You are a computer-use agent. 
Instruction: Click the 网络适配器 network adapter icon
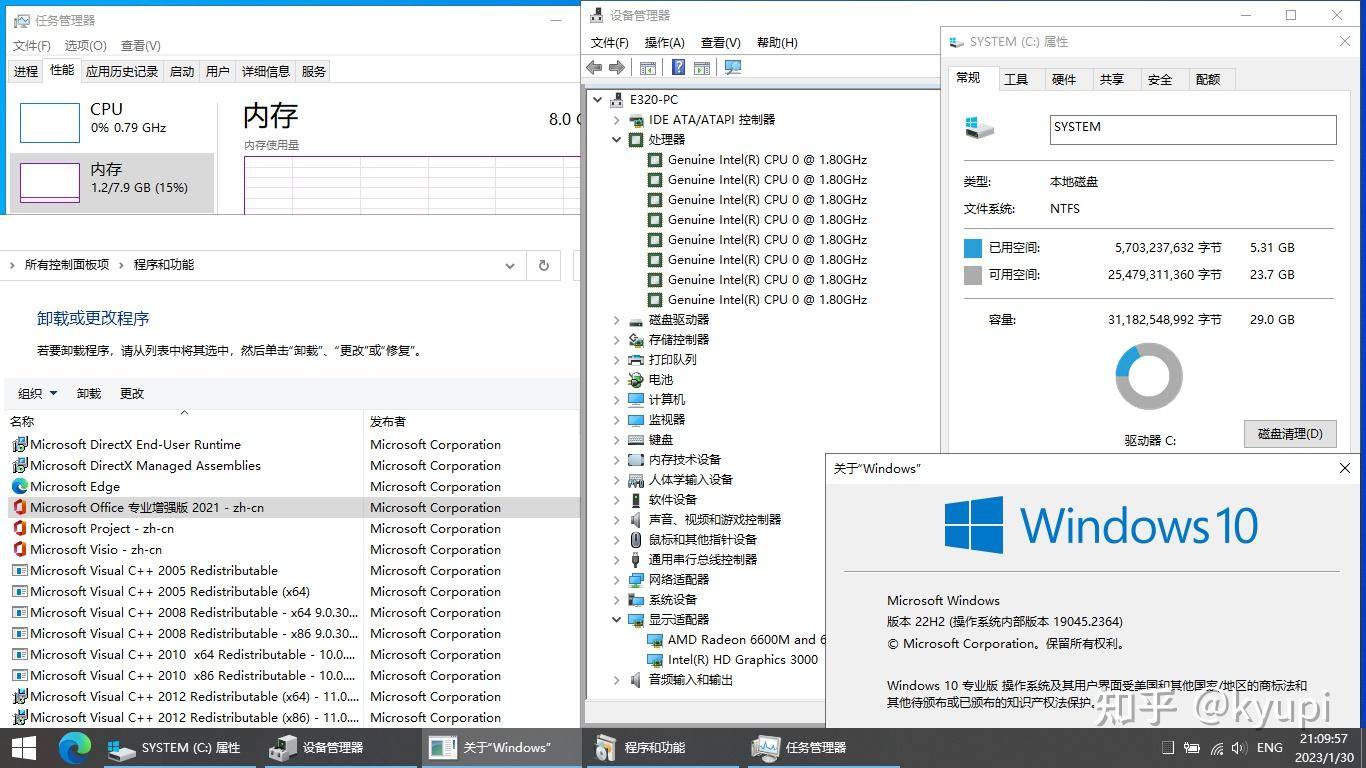click(x=636, y=579)
